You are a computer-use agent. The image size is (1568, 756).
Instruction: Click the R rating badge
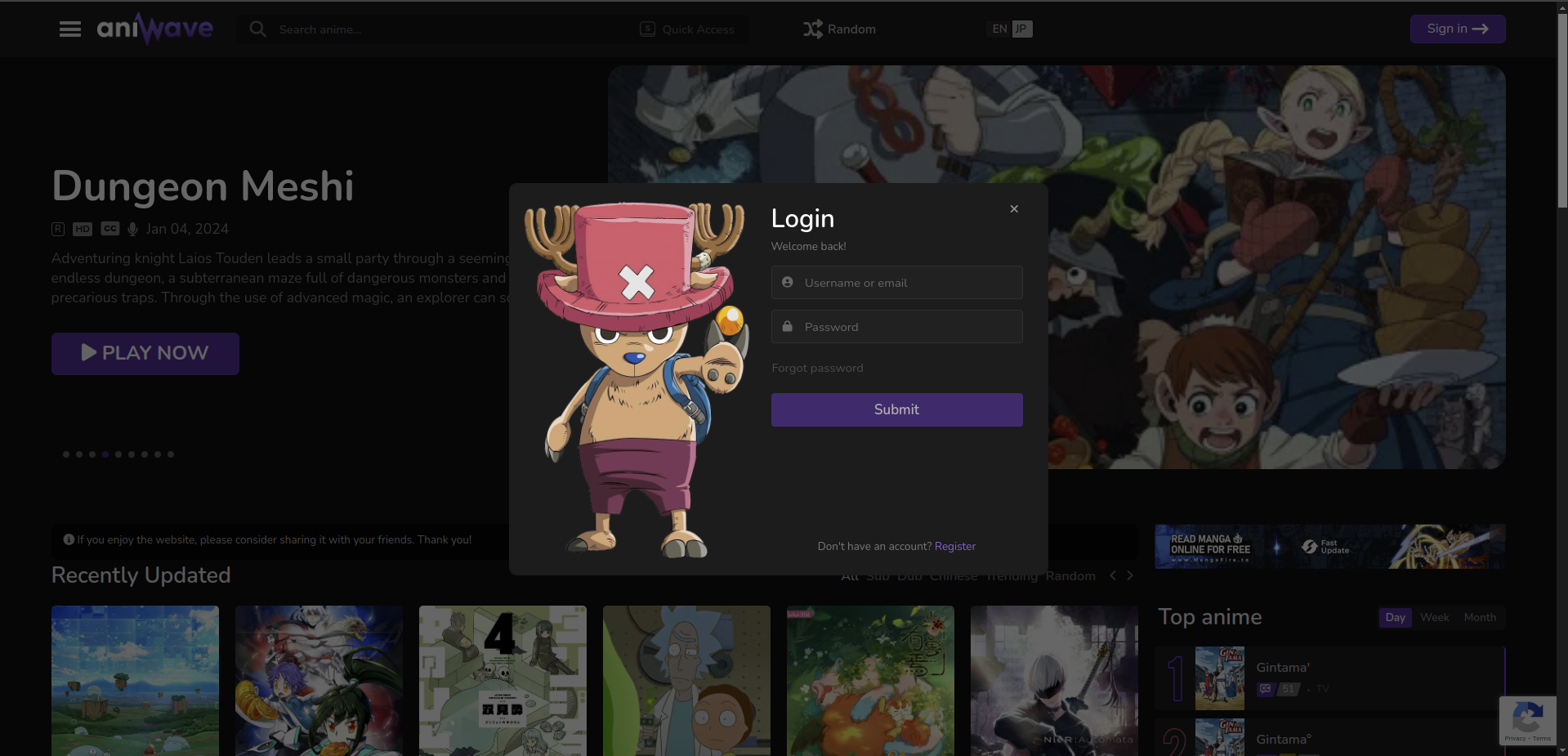(58, 229)
